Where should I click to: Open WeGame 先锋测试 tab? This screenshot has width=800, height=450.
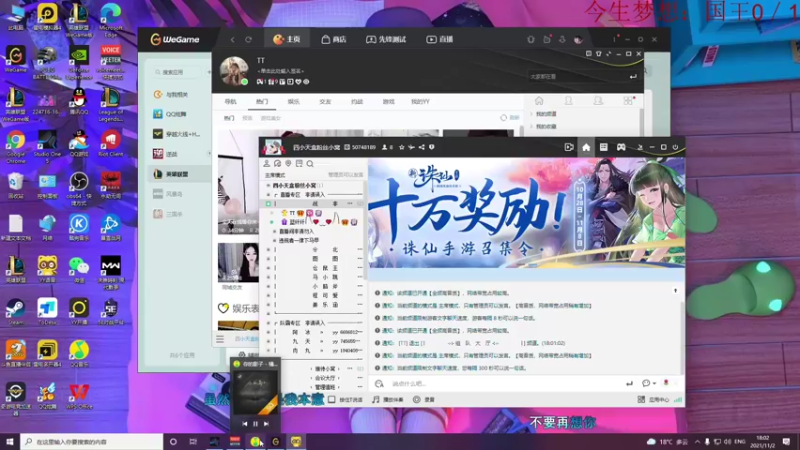386,39
